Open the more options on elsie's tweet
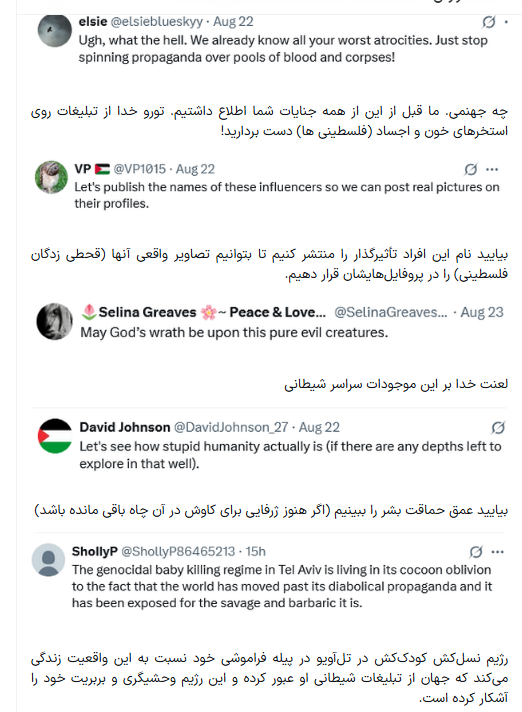 click(x=507, y=22)
